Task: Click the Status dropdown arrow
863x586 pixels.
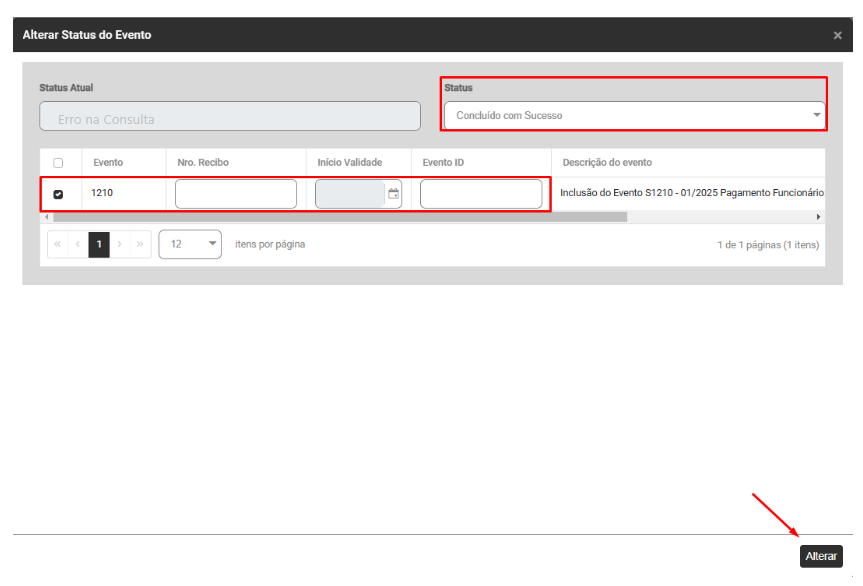Action: tap(817, 116)
